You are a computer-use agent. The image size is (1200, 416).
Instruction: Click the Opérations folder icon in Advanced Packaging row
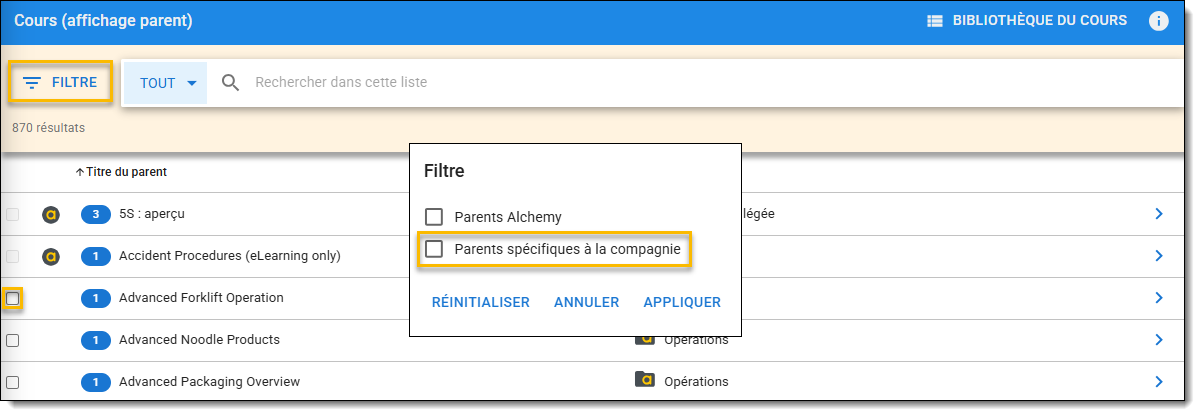click(x=645, y=380)
